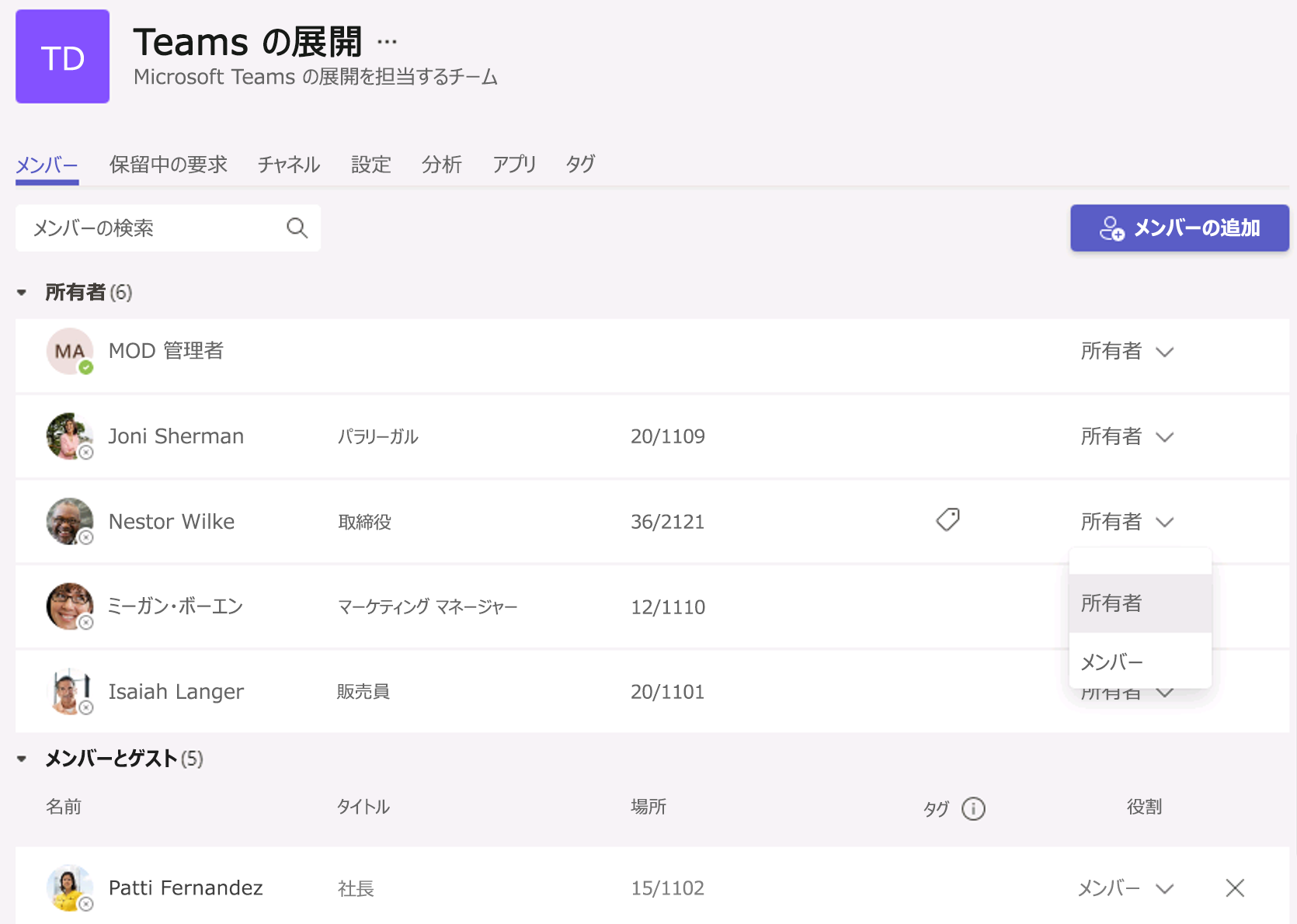Click MOD 管理者 avatar
1297x924 pixels.
point(70,351)
